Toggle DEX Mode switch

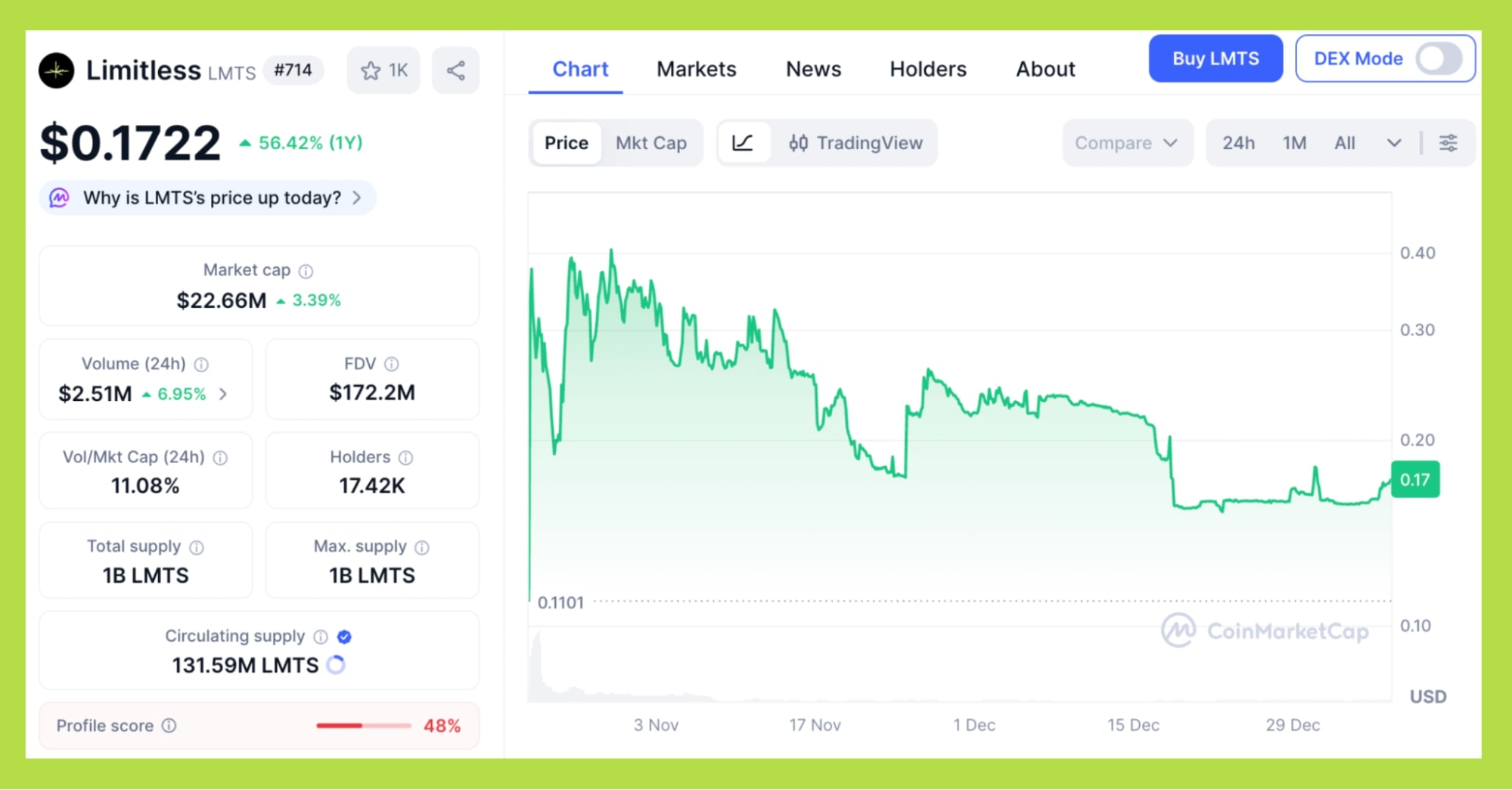1438,58
